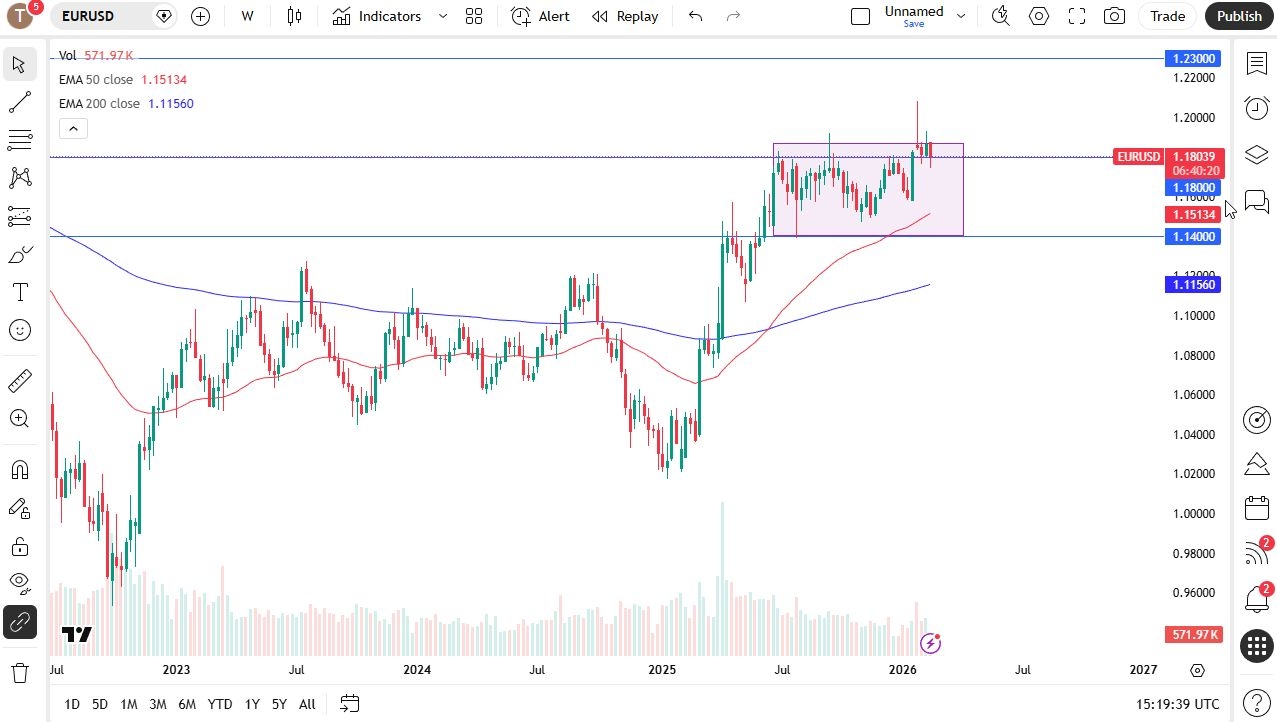This screenshot has width=1277, height=722.
Task: Choose the ruler measure tool
Action: (19, 381)
